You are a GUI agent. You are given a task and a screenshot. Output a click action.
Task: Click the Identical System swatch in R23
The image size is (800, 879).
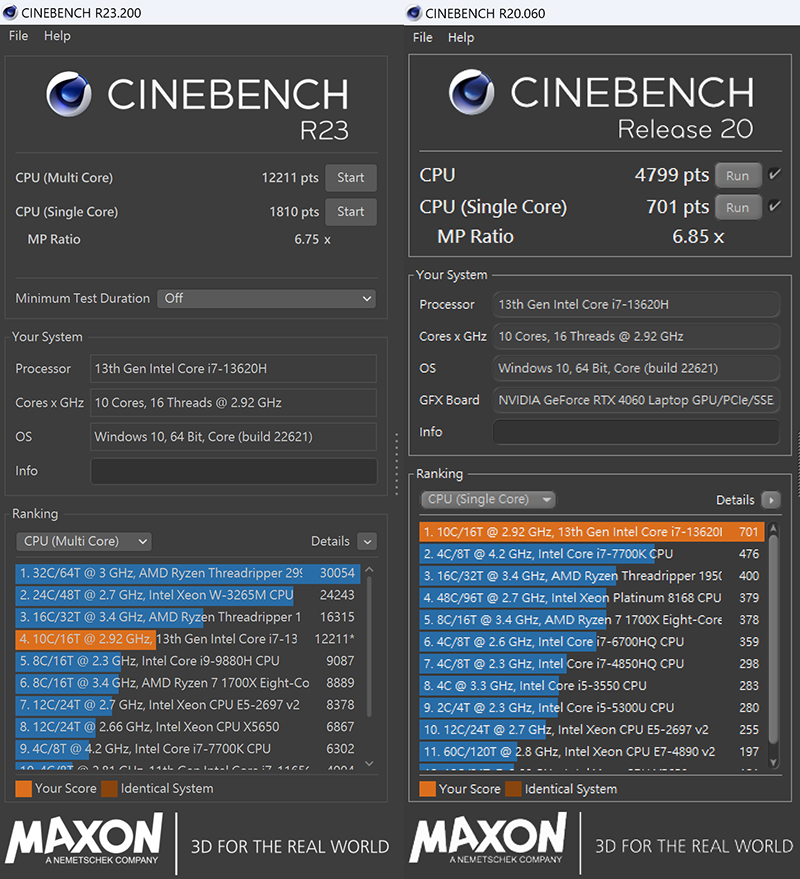coord(109,789)
